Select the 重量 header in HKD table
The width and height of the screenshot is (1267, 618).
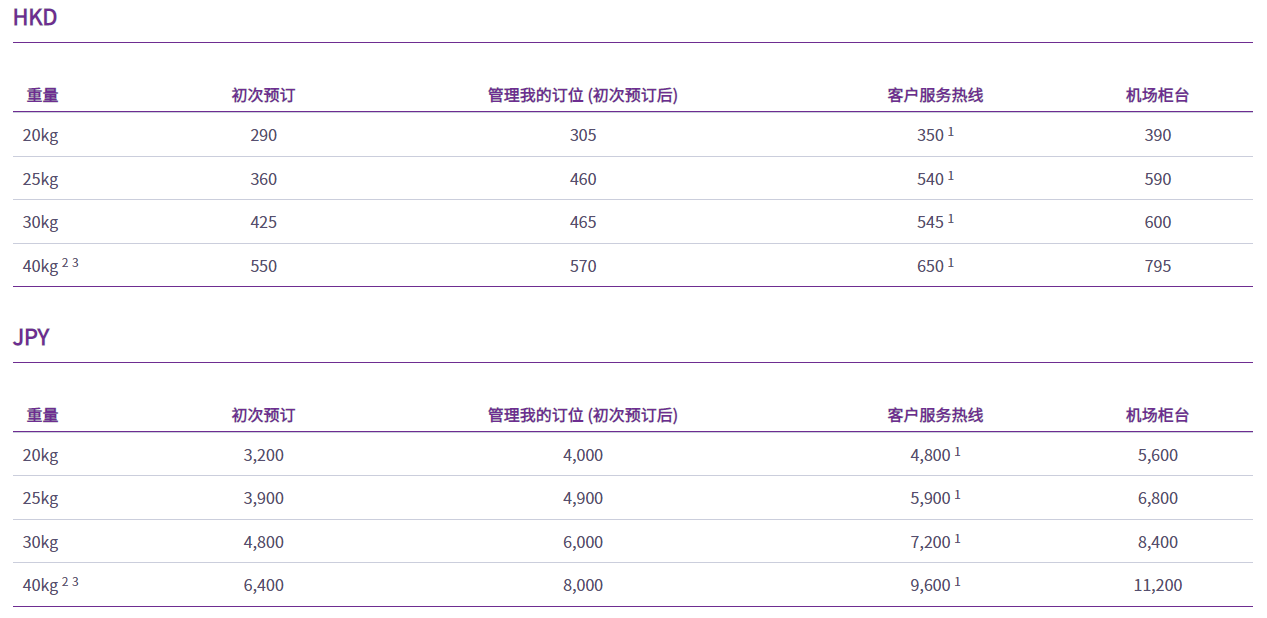(x=42, y=95)
